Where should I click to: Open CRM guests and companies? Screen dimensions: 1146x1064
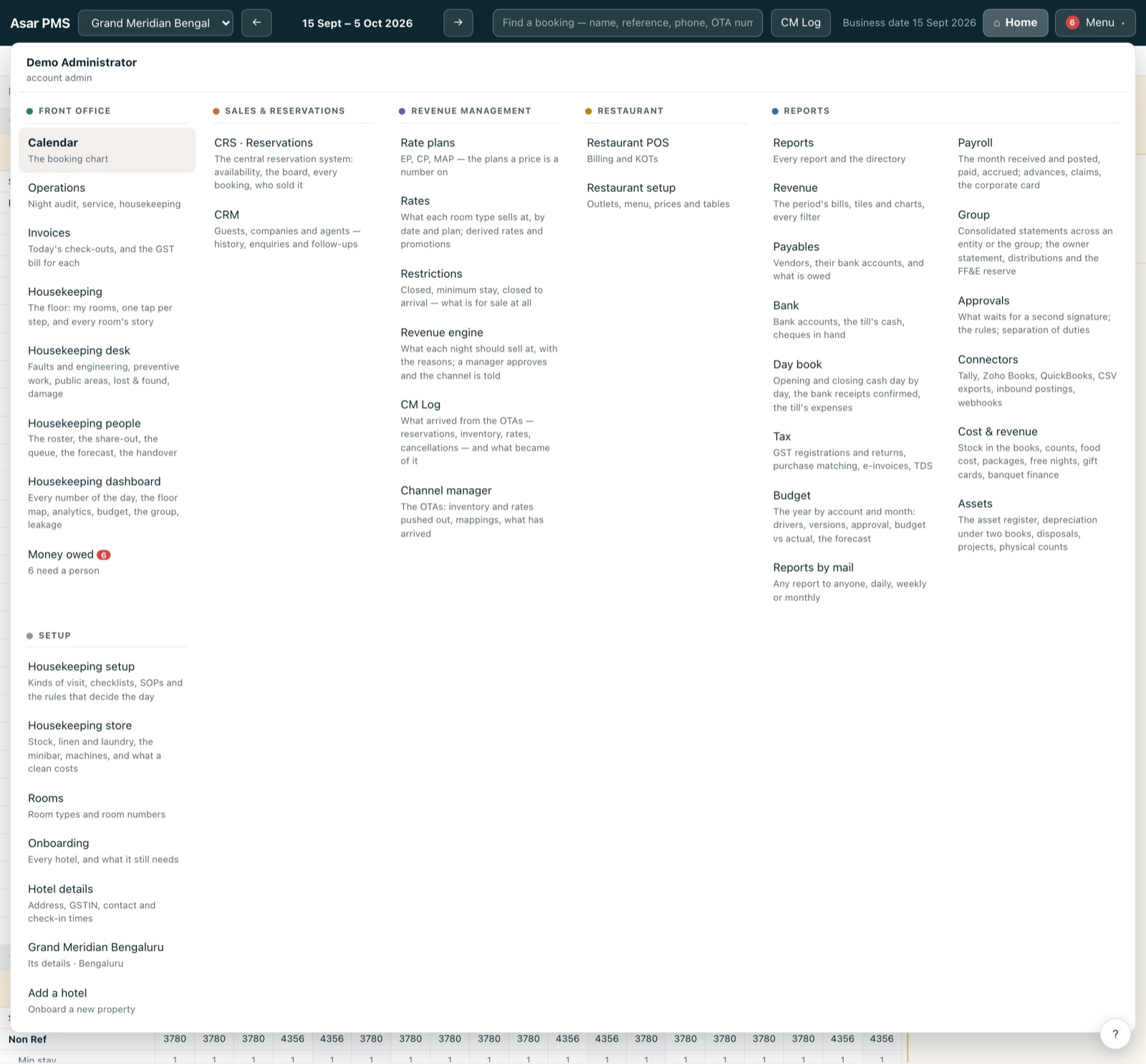(294, 229)
